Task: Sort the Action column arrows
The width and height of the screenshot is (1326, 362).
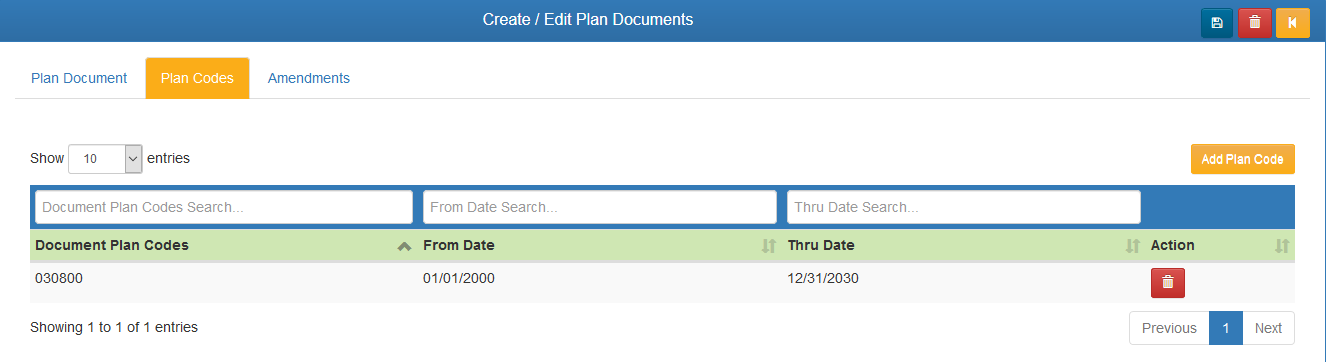Action: pos(1282,246)
